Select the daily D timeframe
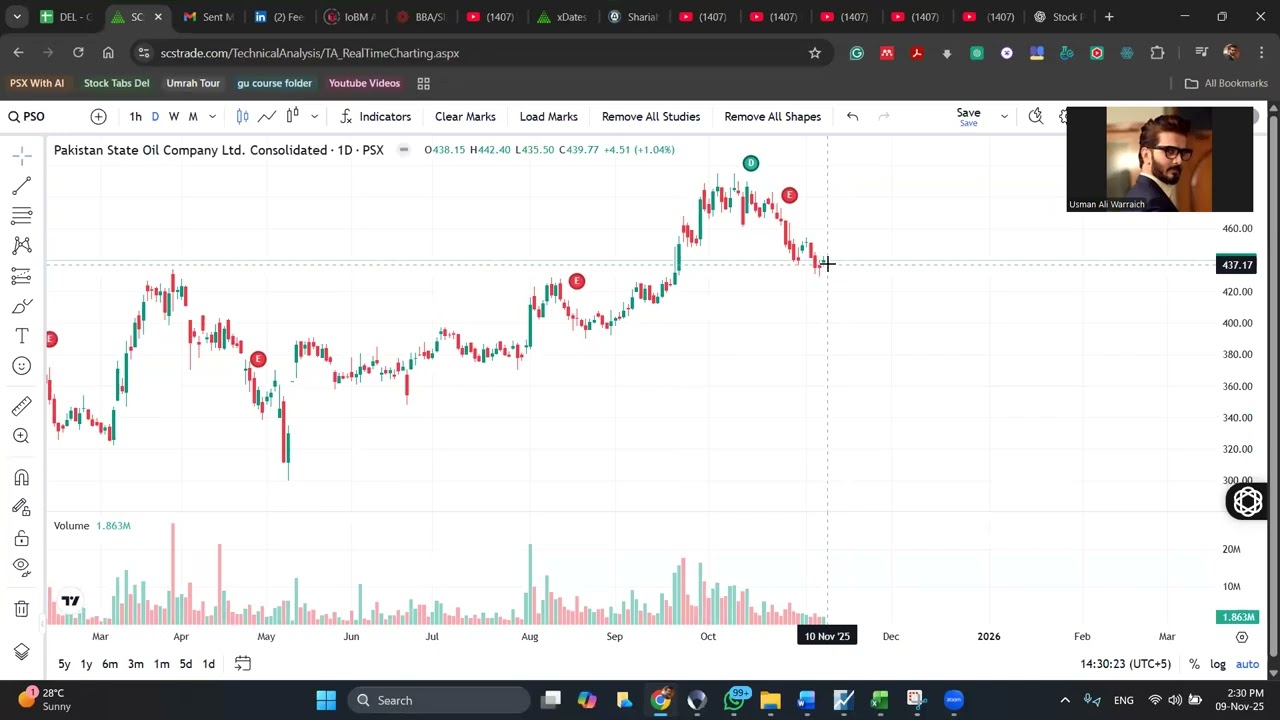The image size is (1280, 720). [155, 117]
